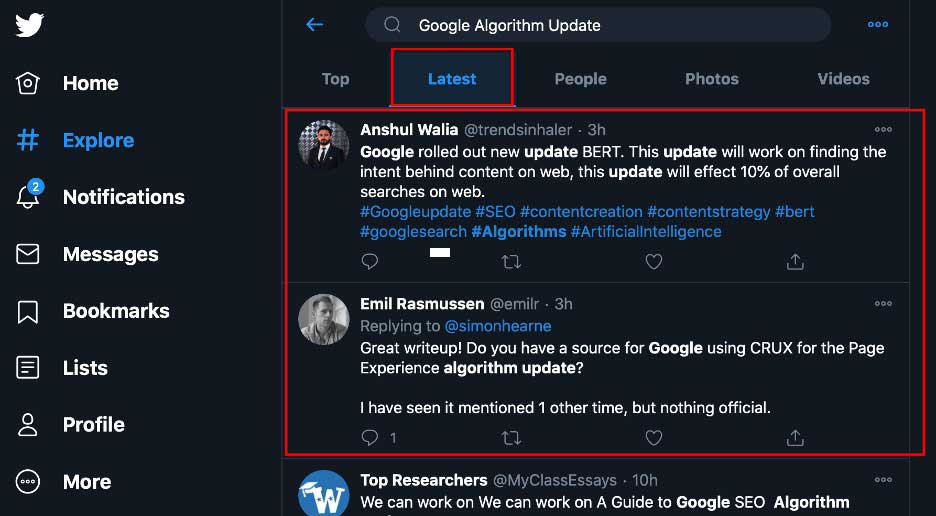Reply to Emil Rasmussen's tweet

370,438
